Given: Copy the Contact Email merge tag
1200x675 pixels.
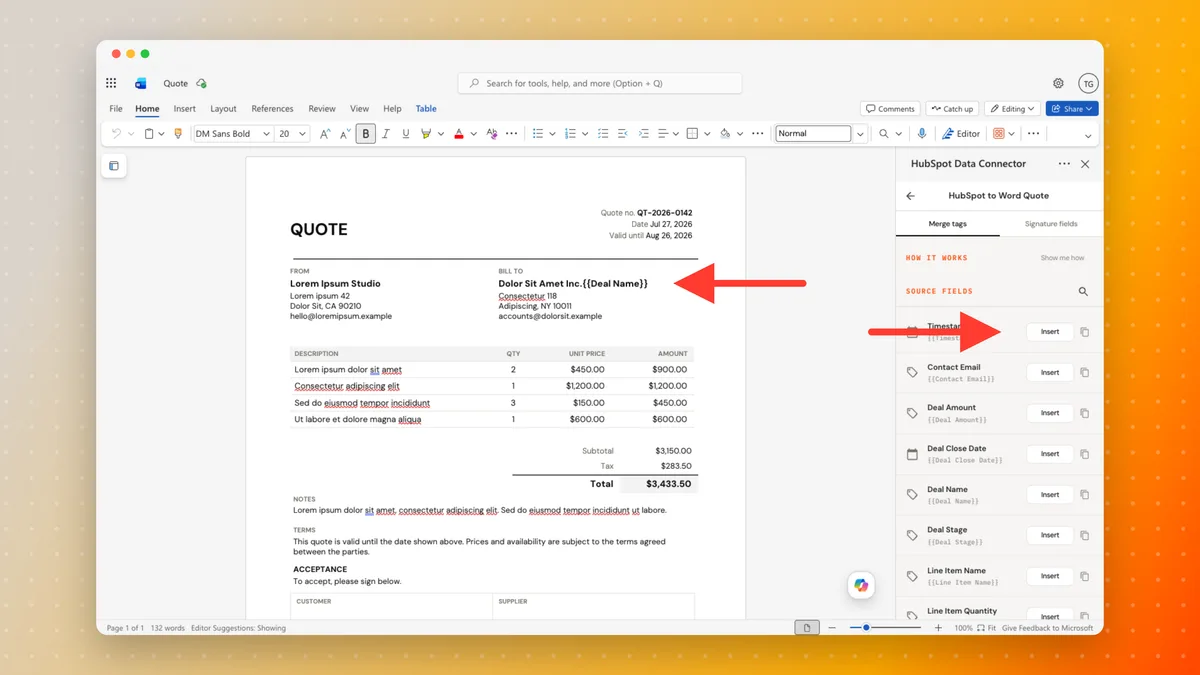Looking at the screenshot, I should pos(1085,372).
